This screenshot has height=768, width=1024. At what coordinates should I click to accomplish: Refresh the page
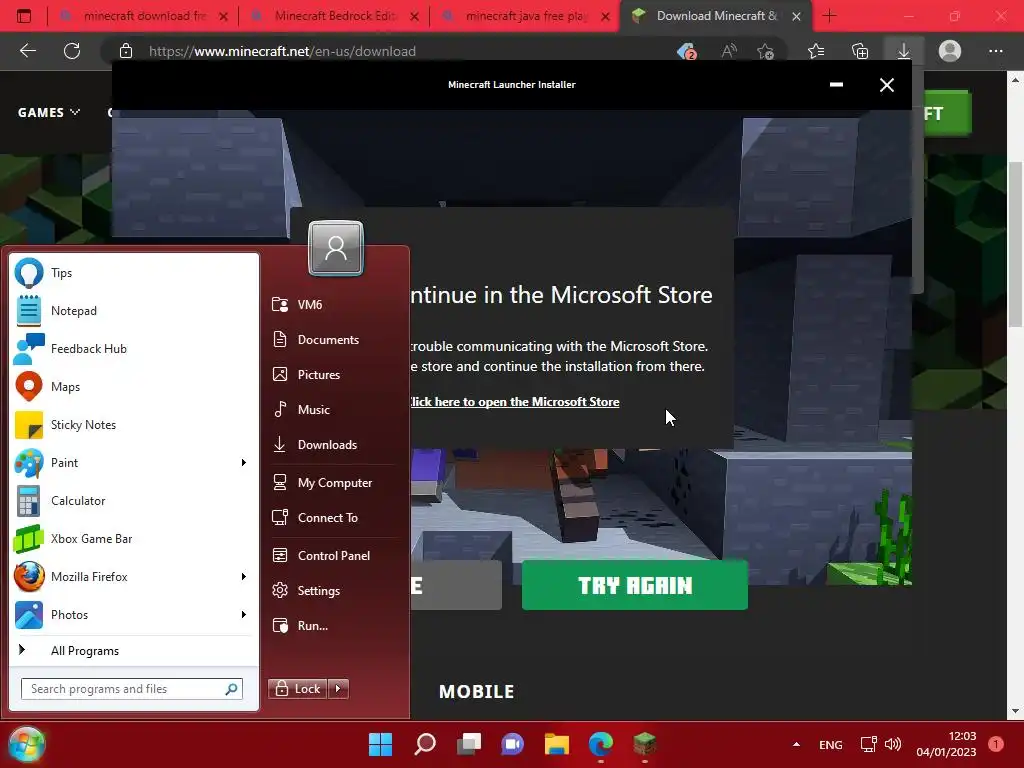[72, 51]
